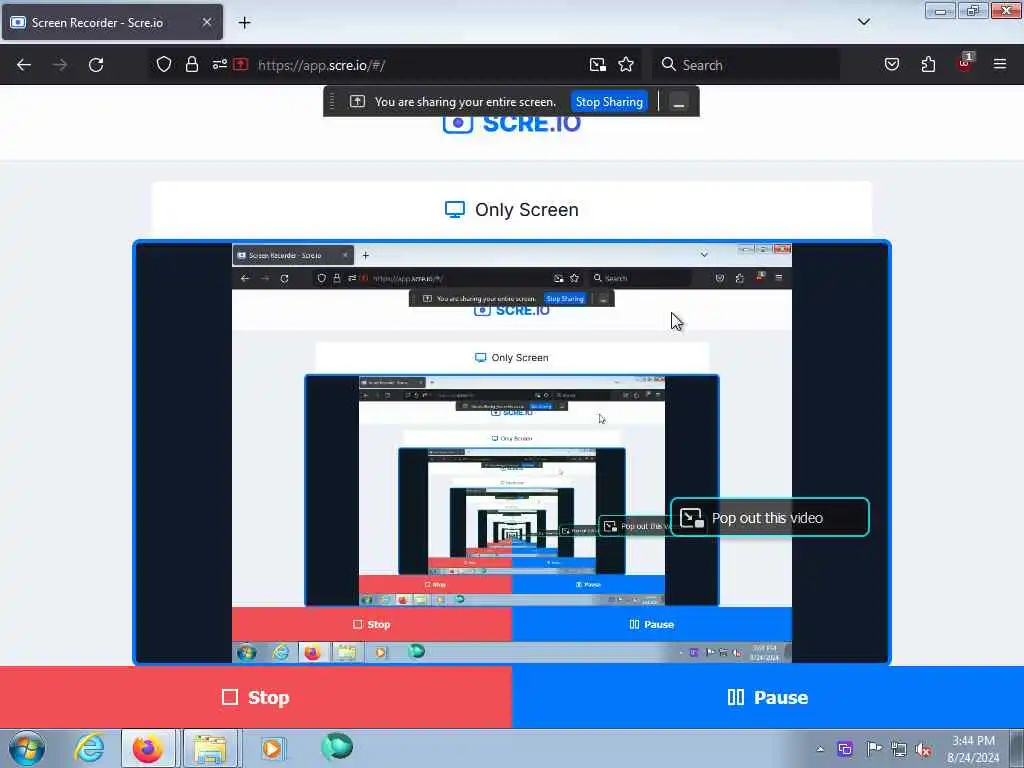Bookmark this page with the star icon
1024x768 pixels.
coord(626,64)
